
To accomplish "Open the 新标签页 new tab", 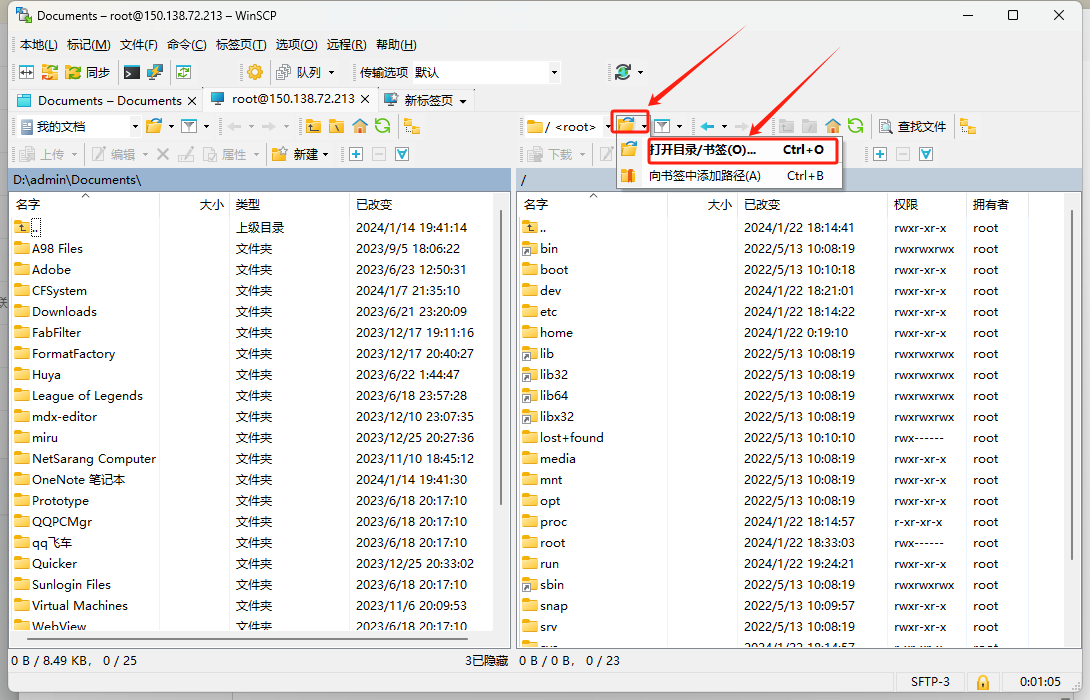I will coord(419,101).
